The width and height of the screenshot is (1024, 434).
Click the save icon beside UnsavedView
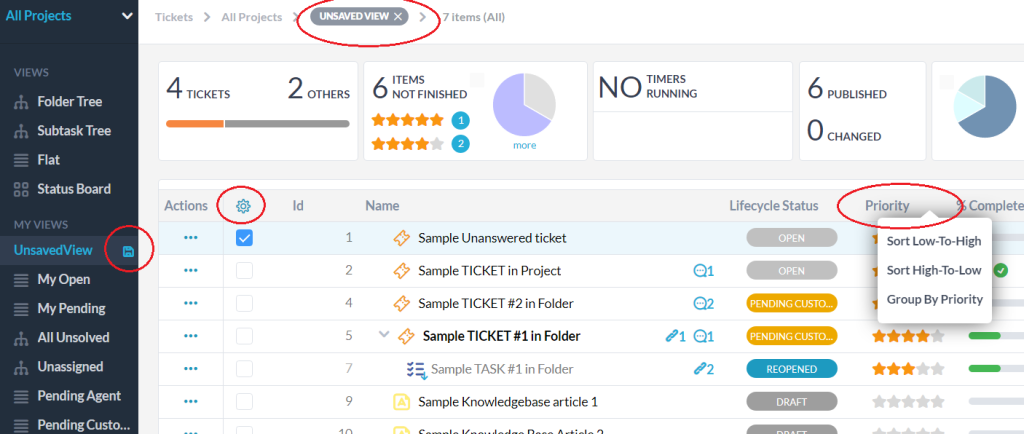pyautogui.click(x=129, y=251)
